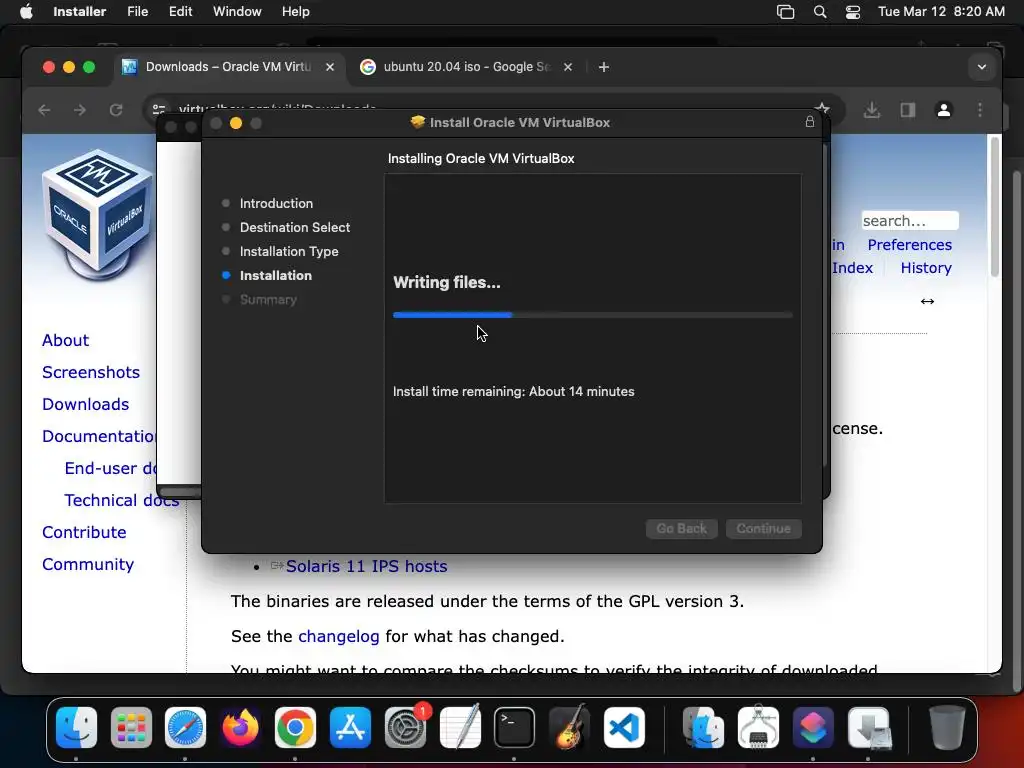This screenshot has height=768, width=1024.
Task: Open Terminal from the Dock
Action: [515, 727]
